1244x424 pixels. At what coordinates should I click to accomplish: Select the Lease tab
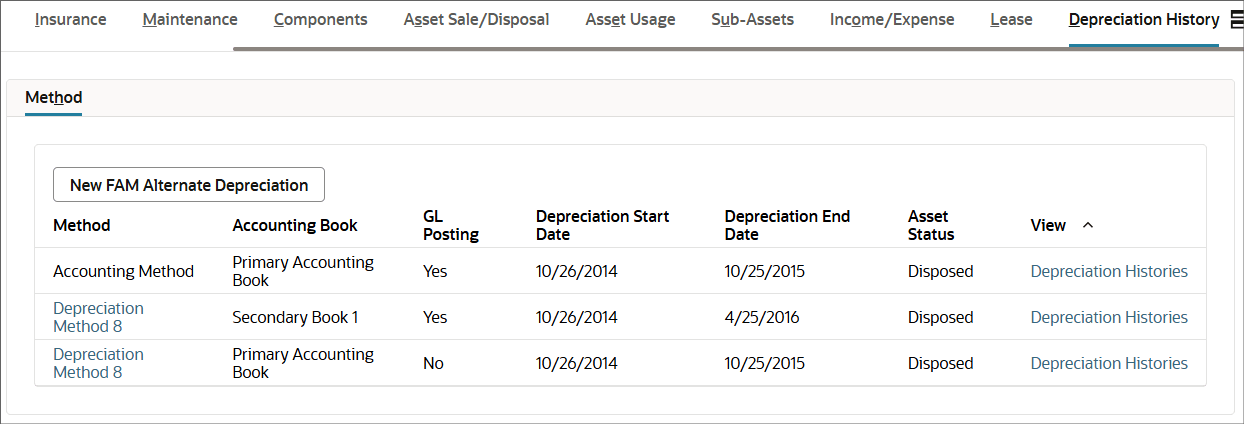pyautogui.click(x=1011, y=19)
